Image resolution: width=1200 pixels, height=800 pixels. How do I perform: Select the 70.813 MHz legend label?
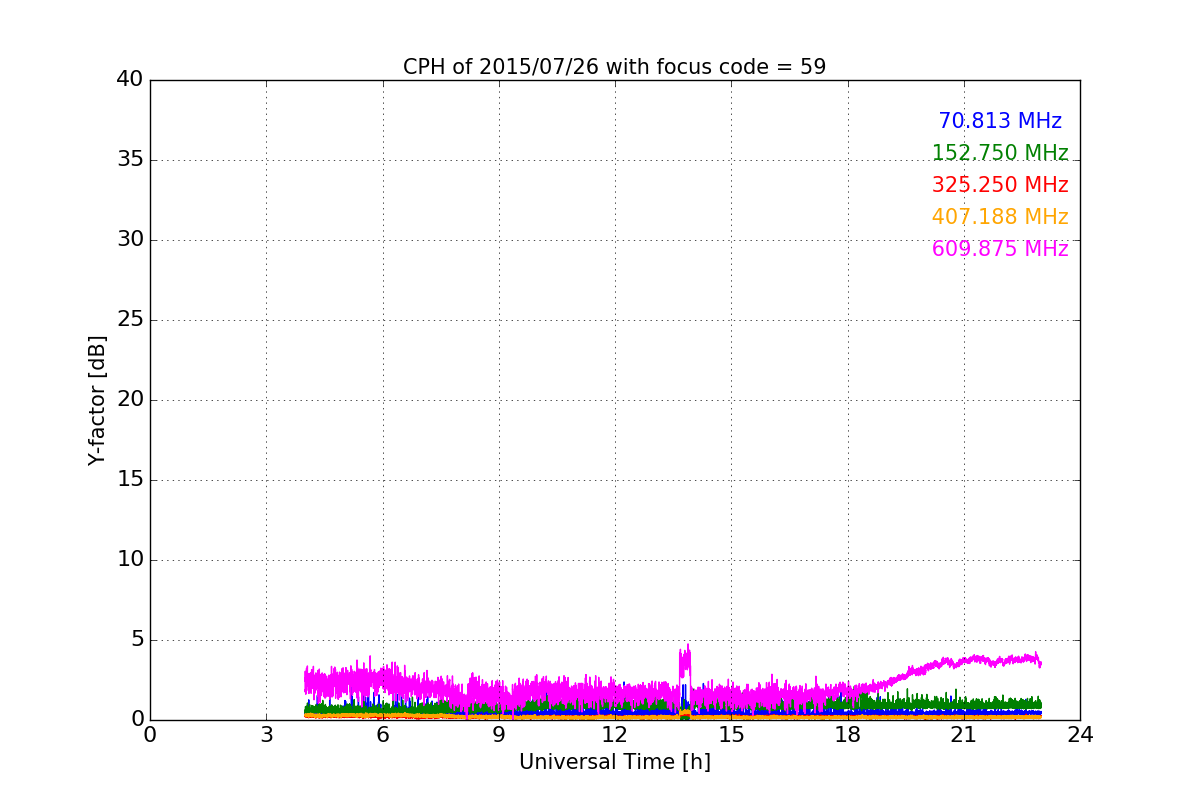click(1000, 121)
